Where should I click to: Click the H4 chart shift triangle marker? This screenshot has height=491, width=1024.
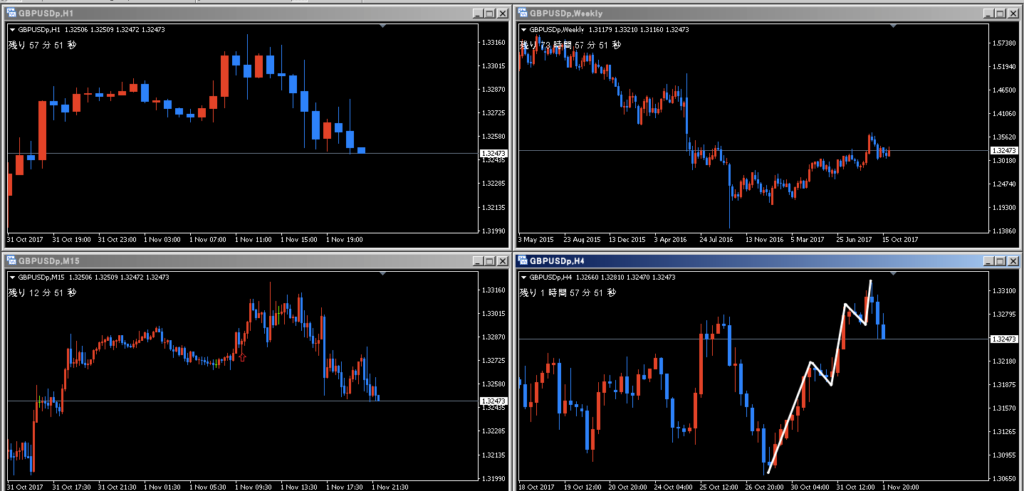pyautogui.click(x=895, y=272)
